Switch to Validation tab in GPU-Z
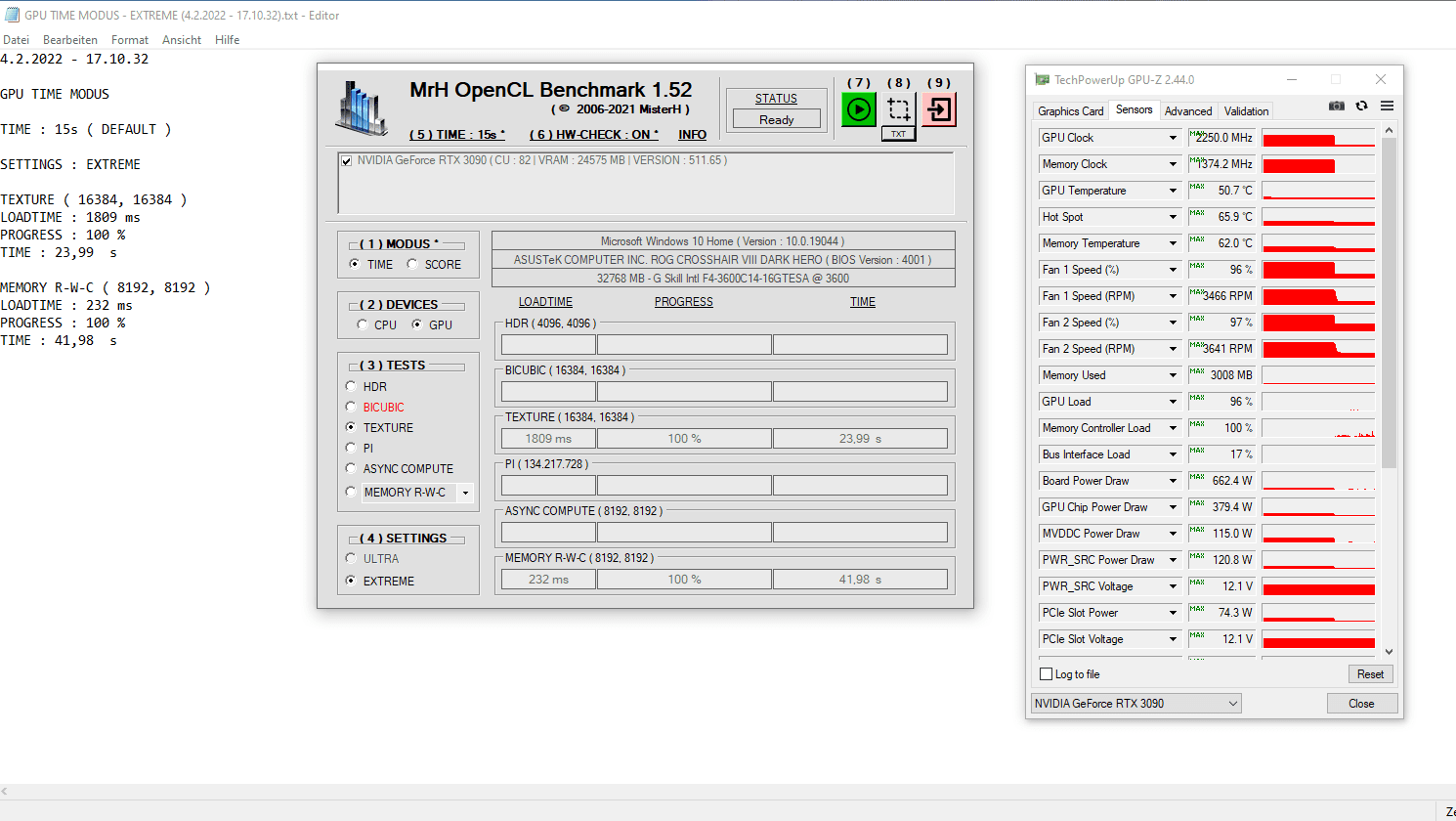The width and height of the screenshot is (1456, 821). (x=1246, y=111)
